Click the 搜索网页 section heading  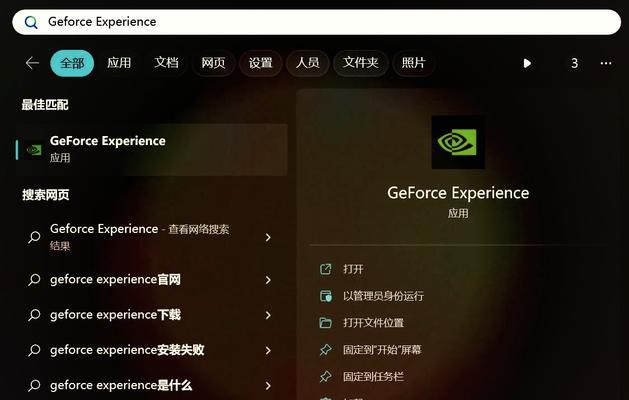46,195
